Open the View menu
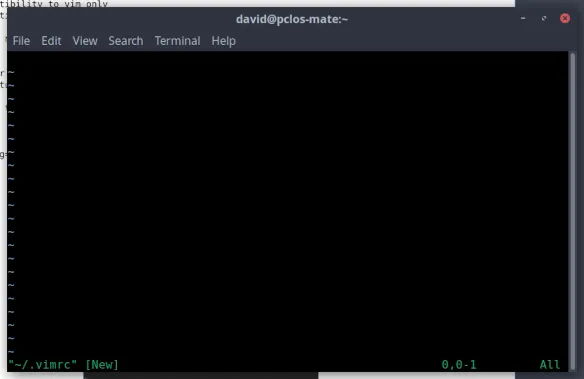 85,41
